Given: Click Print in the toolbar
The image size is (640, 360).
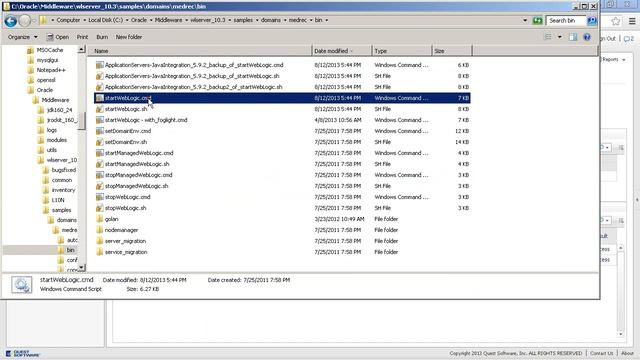Looking at the screenshot, I should (82, 37).
